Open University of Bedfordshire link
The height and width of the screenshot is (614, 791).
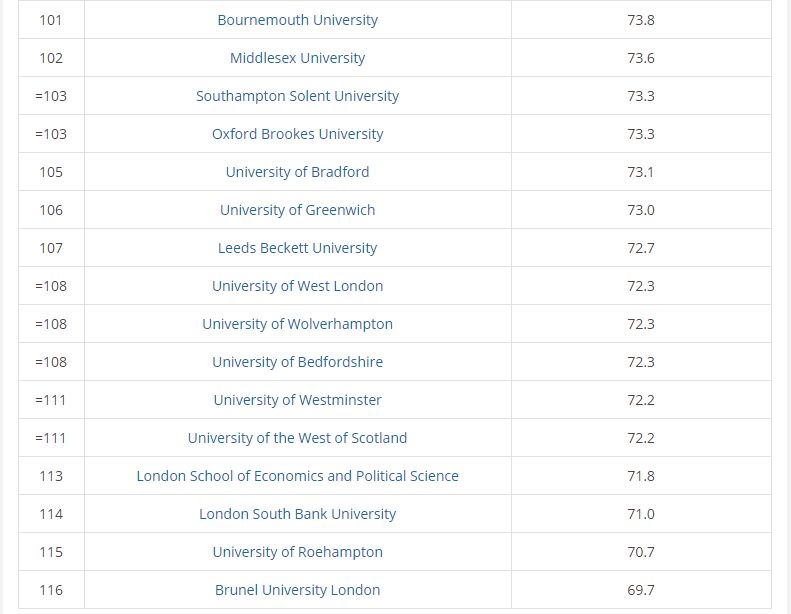tap(297, 362)
